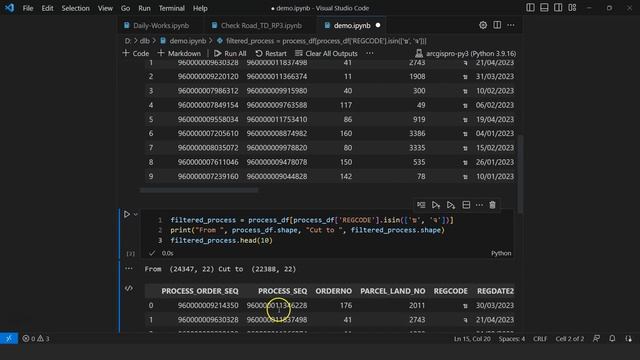Click demo.ipynb in breadcrumb path
The image size is (640, 360).
coord(183,41)
